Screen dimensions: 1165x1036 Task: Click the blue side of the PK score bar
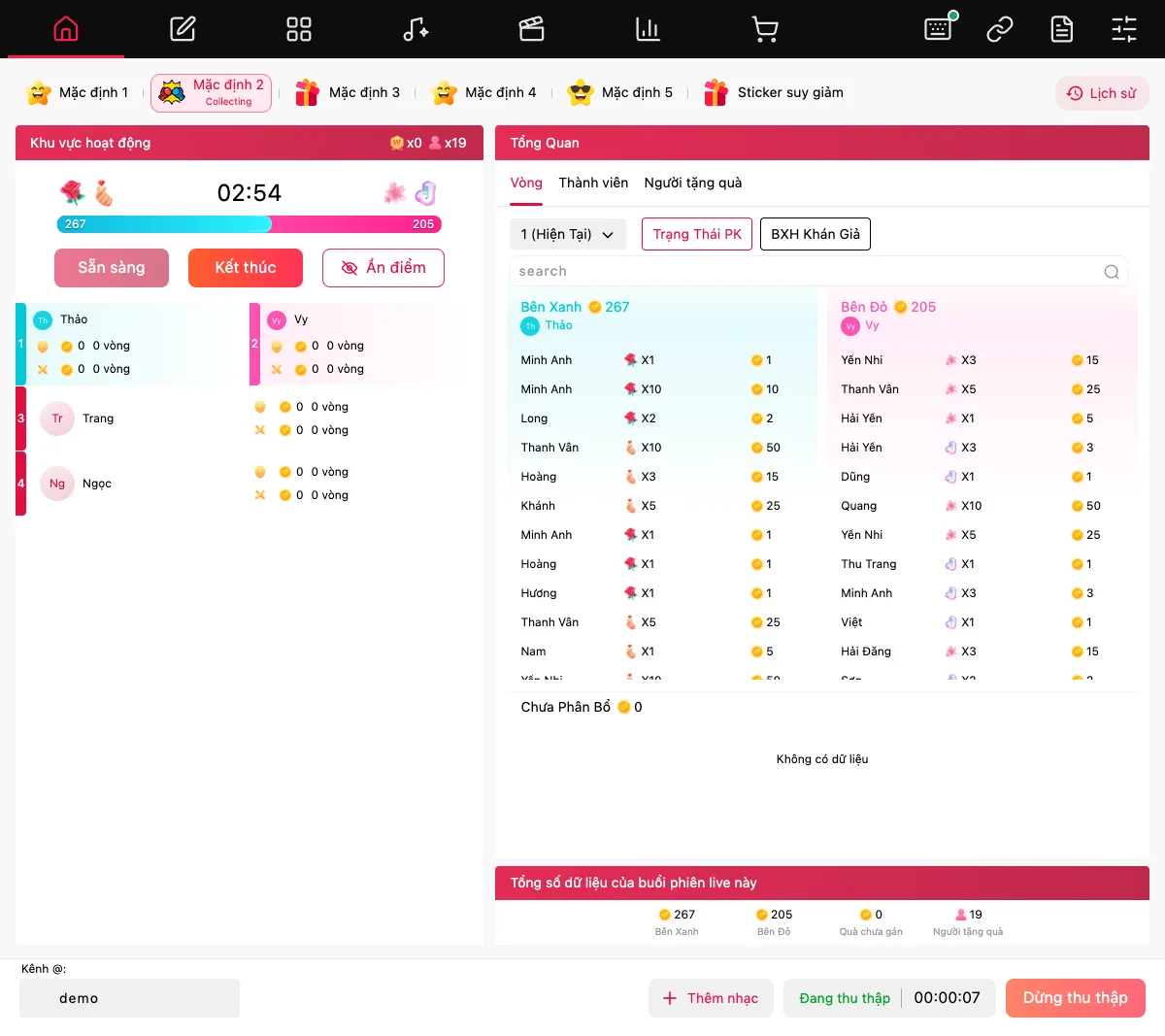coord(163,224)
